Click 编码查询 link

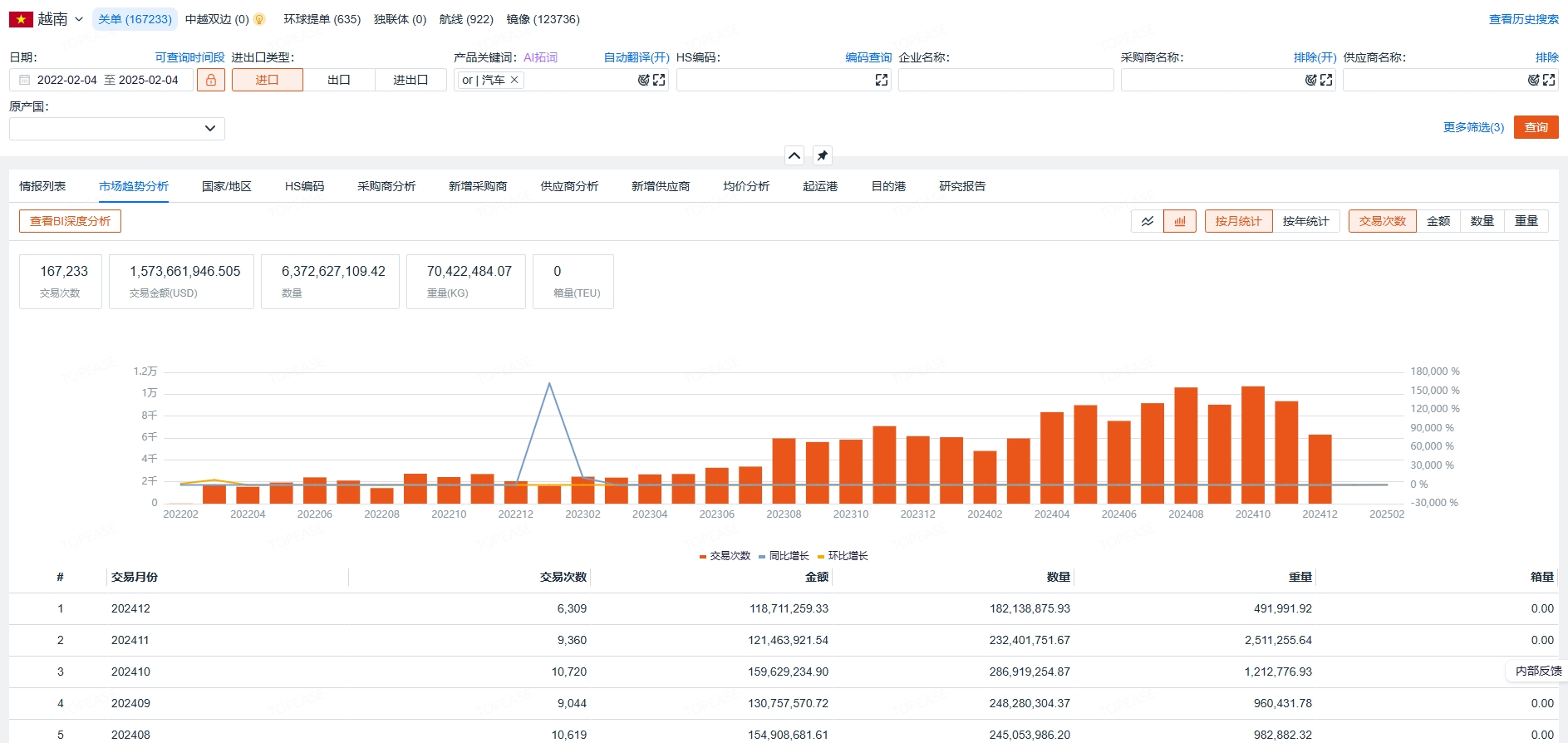(x=868, y=57)
